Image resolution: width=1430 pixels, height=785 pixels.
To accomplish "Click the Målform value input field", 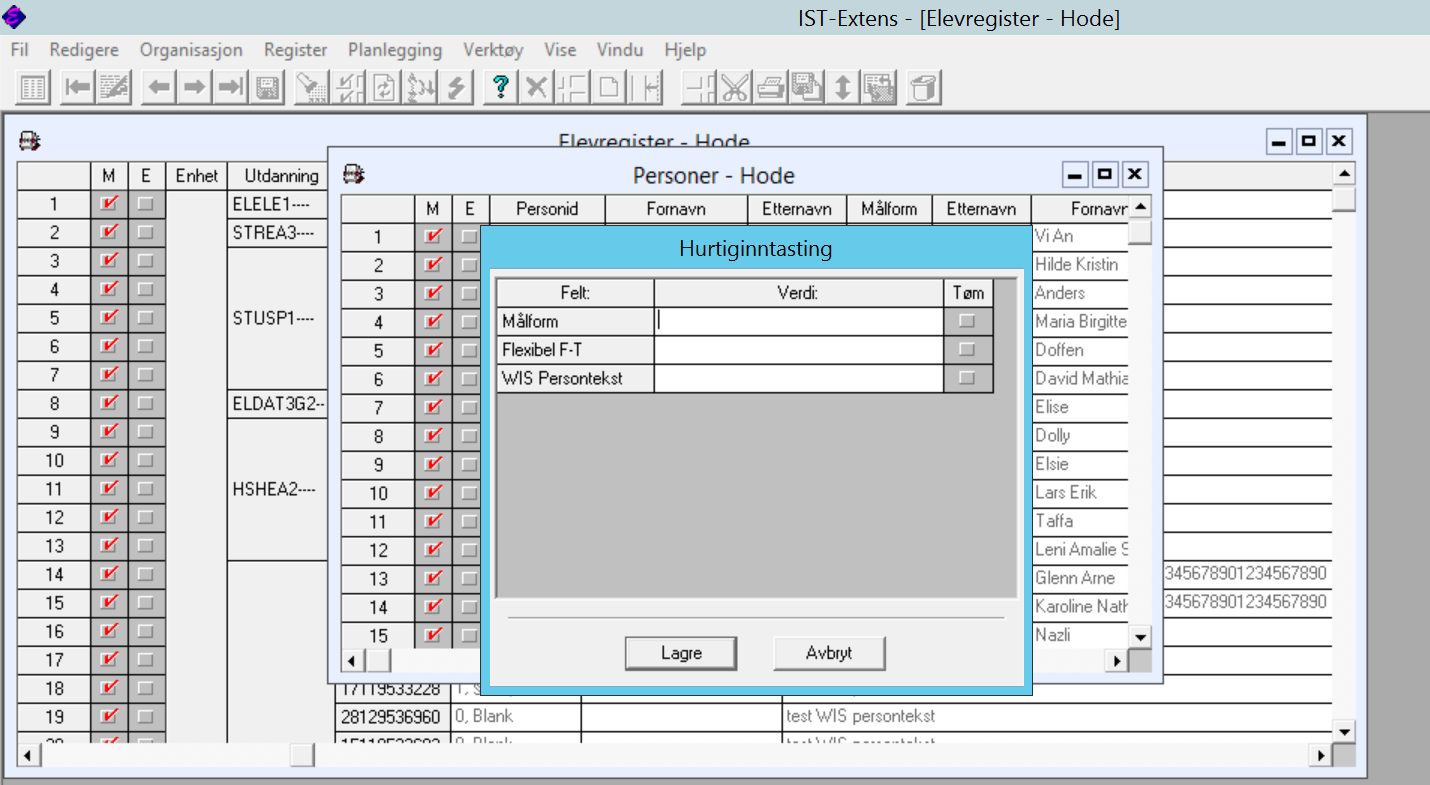I will pos(799,322).
